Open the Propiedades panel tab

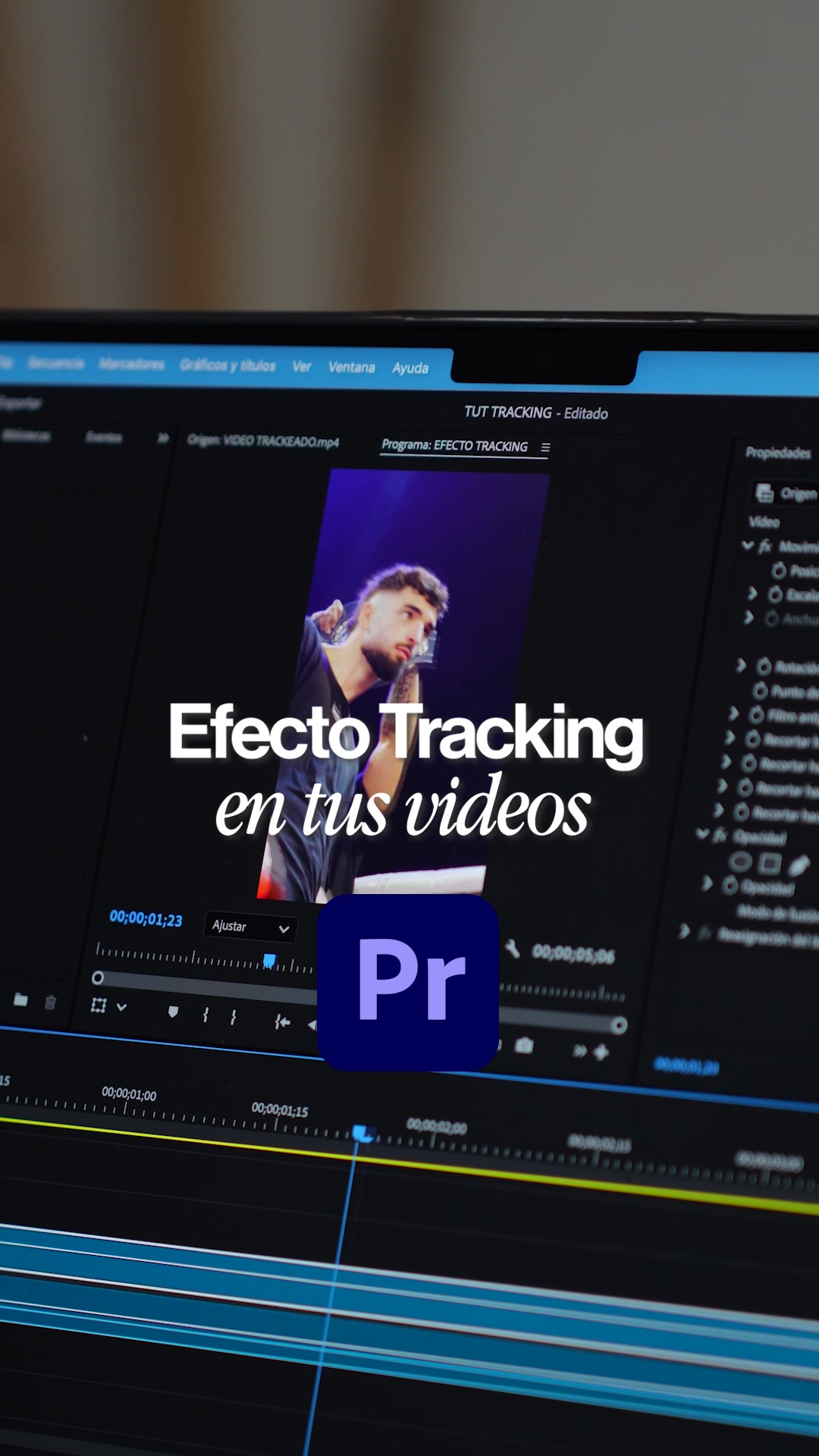[778, 453]
